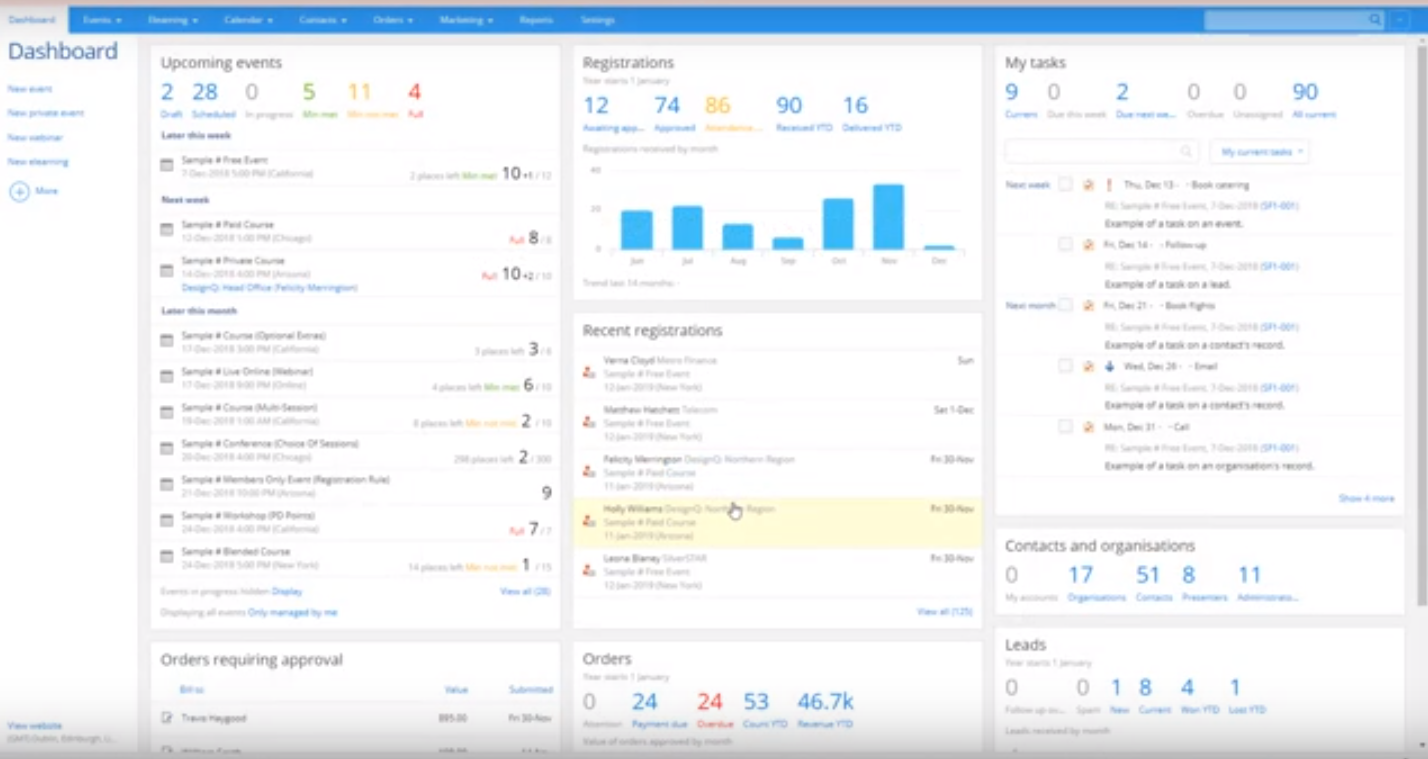Image resolution: width=1428 pixels, height=759 pixels.
Task: Click the edit icon beside Travis Haygood order
Action: [x=167, y=718]
